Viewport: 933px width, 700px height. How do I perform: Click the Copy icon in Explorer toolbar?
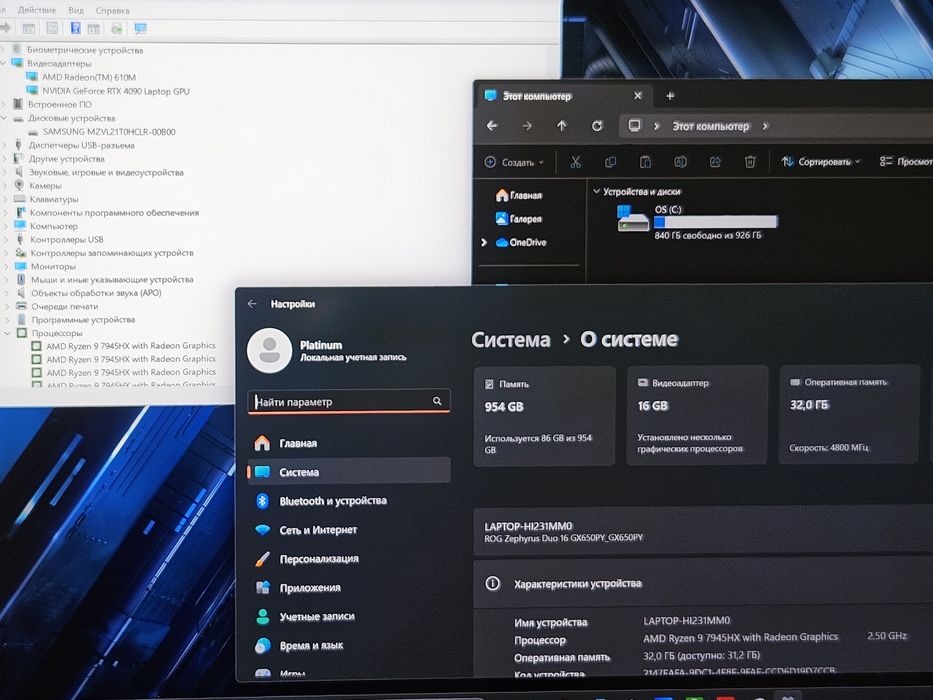tap(610, 162)
